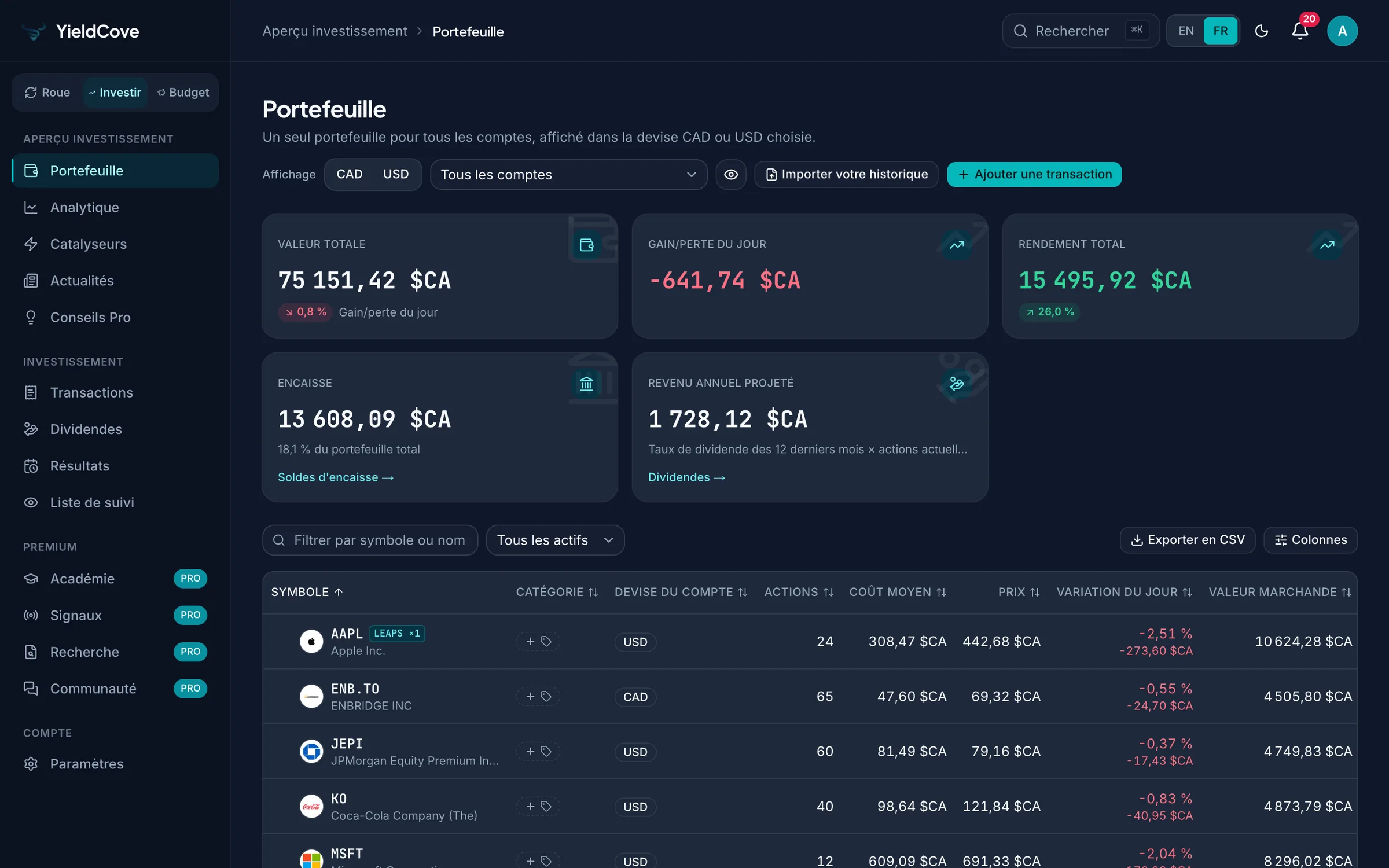Click the YieldCove bird logo icon
The image size is (1389, 868).
coord(34,31)
